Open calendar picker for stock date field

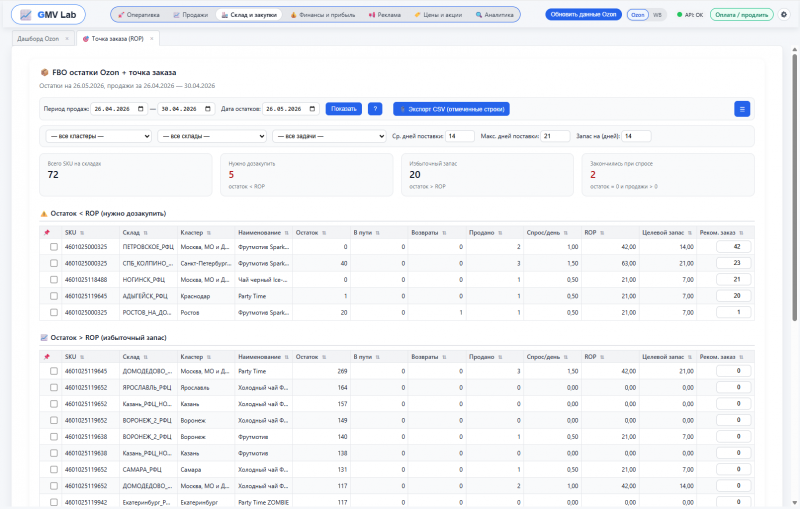pyautogui.click(x=312, y=109)
